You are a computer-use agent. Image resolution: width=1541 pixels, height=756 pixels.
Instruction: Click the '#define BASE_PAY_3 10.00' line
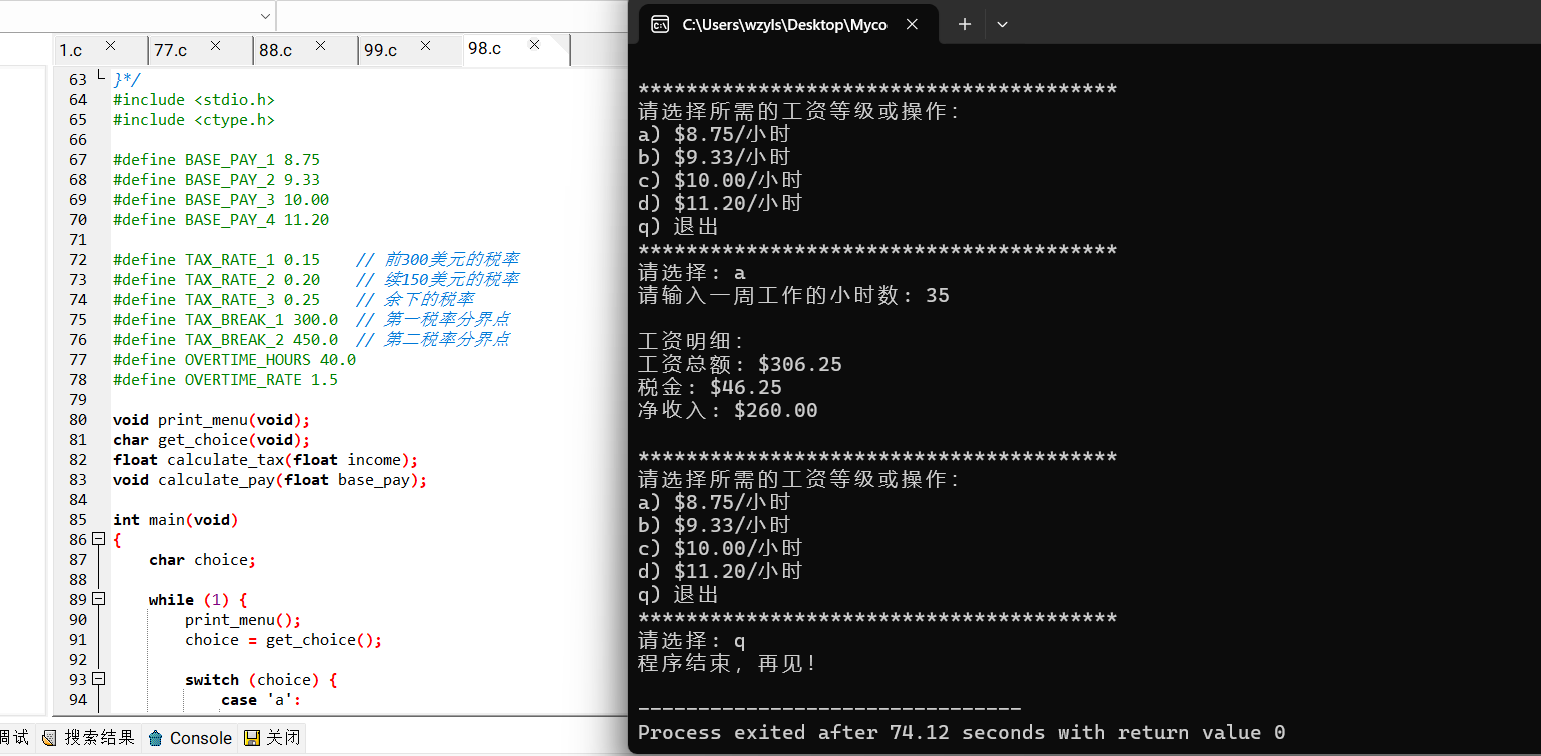coord(221,200)
